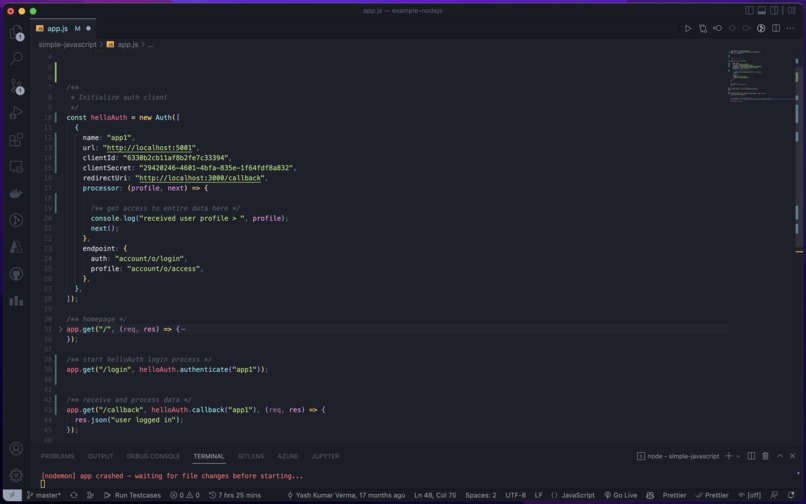Open the GitHub view in activity bar
Viewport: 806px width, 504px height.
pos(16,274)
